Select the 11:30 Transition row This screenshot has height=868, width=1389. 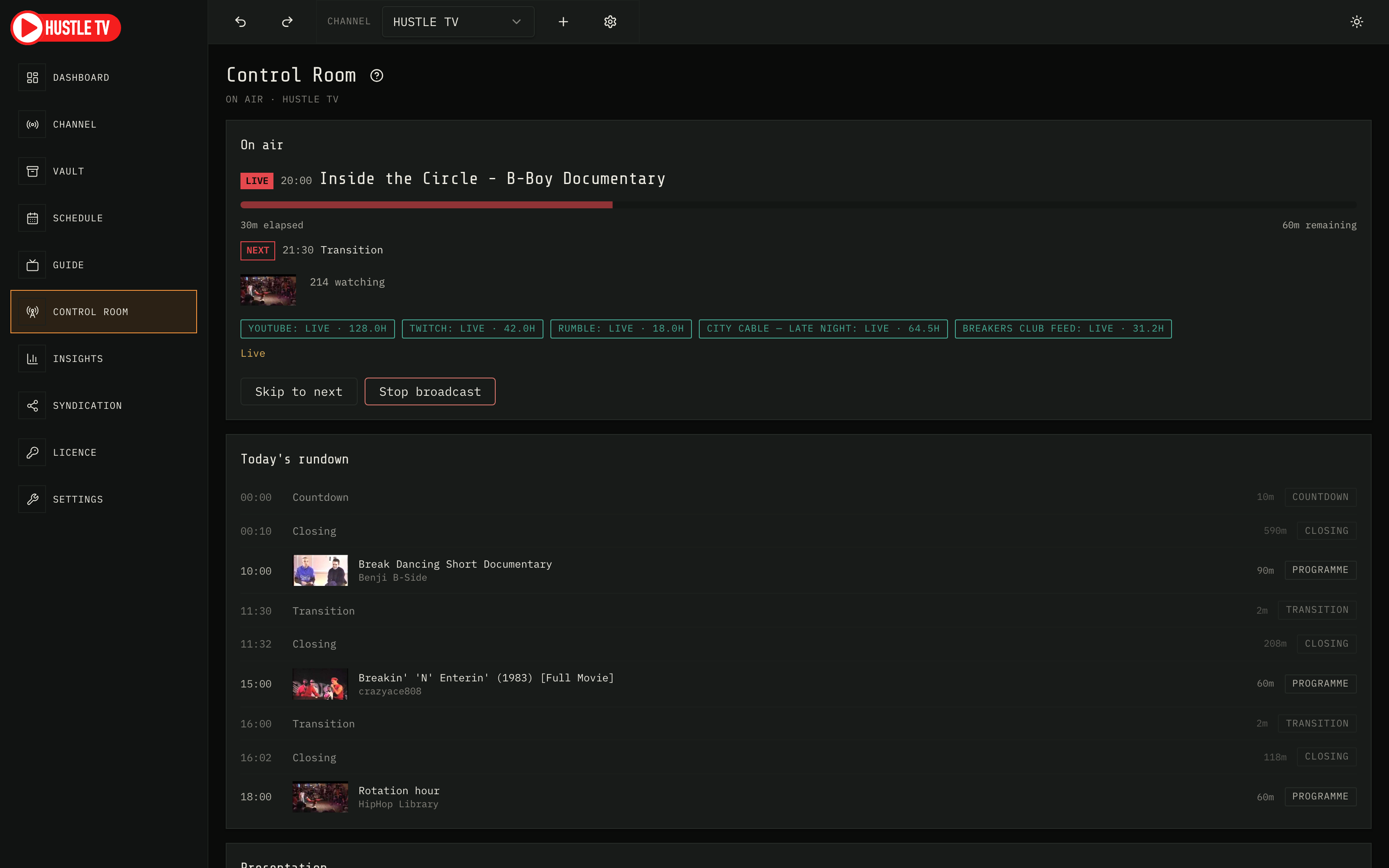tap(798, 610)
